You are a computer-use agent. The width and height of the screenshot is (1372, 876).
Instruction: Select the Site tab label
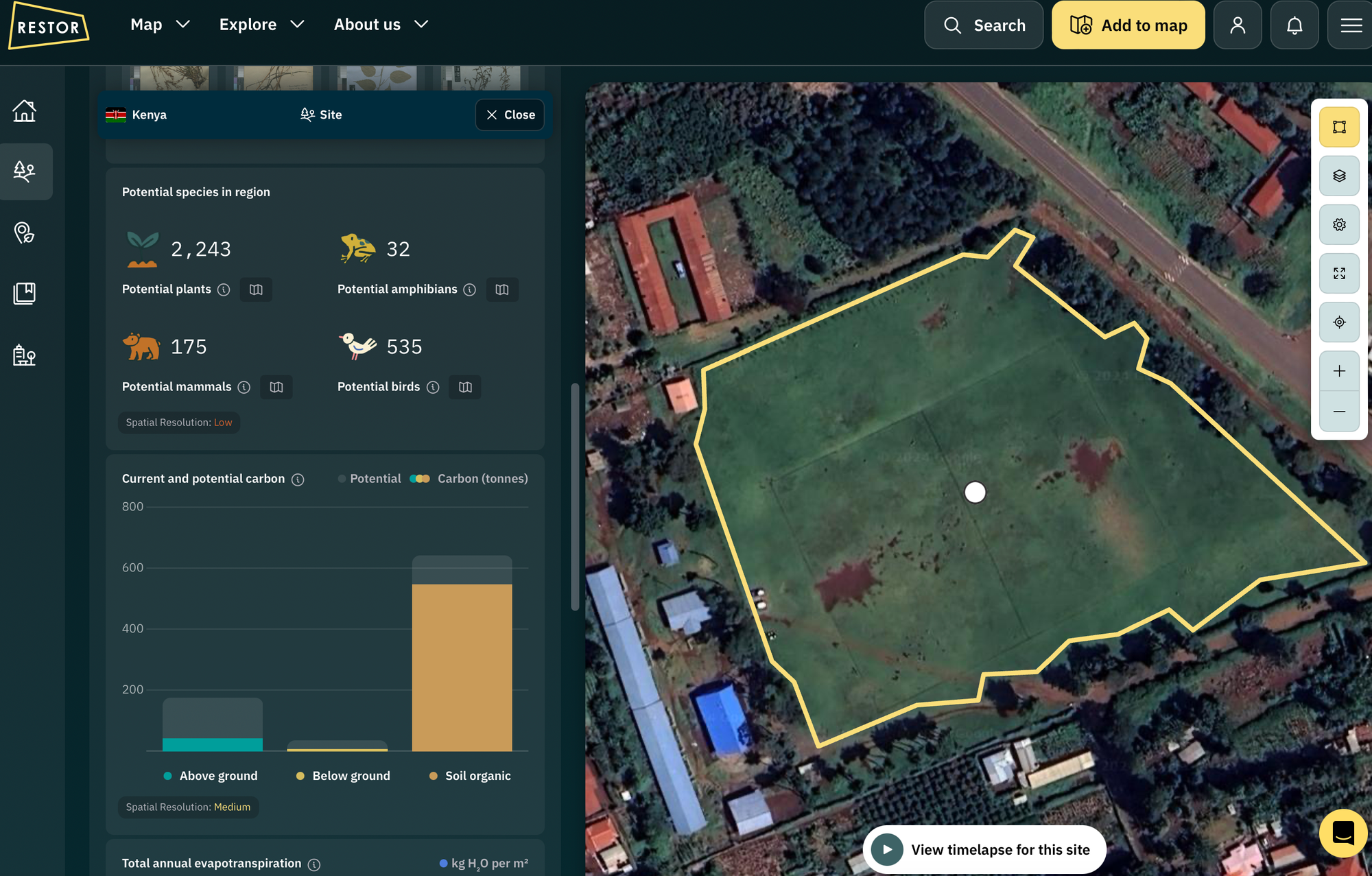tap(322, 115)
